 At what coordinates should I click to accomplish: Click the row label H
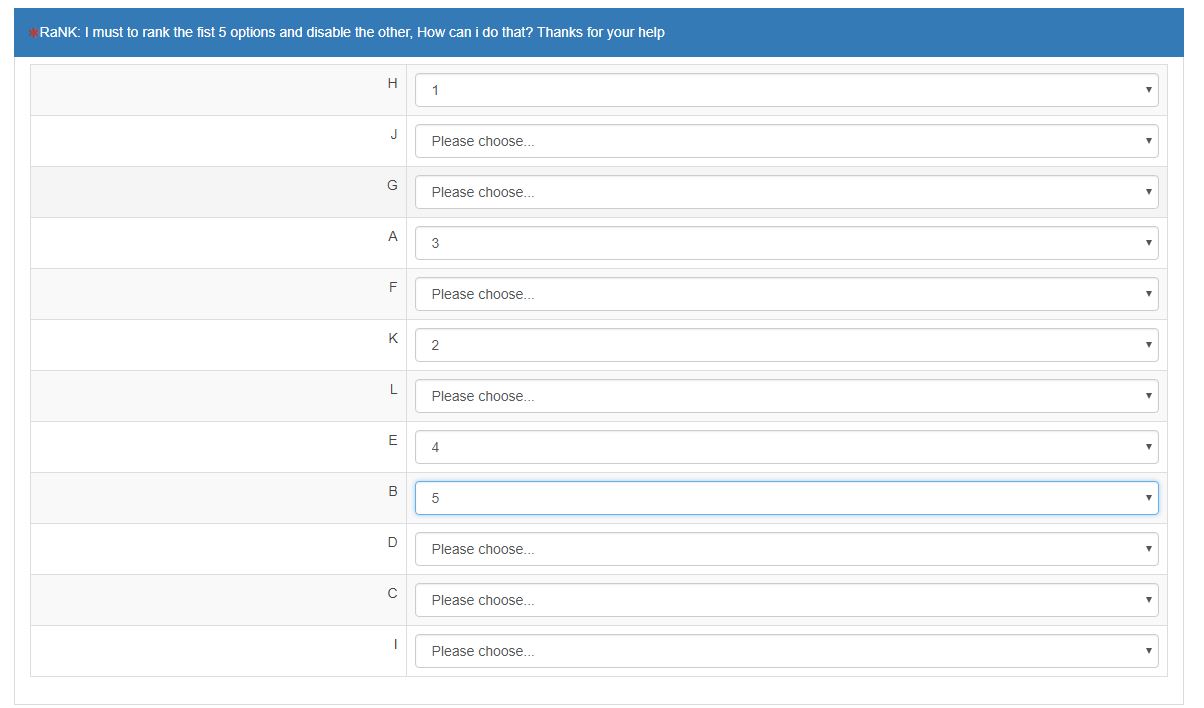tap(392, 83)
